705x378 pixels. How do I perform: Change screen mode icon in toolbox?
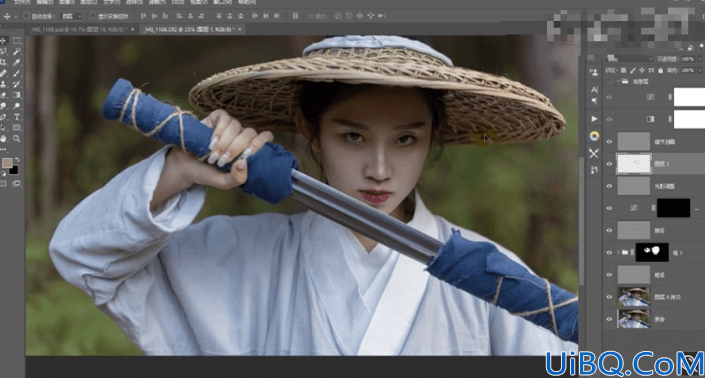point(17,183)
